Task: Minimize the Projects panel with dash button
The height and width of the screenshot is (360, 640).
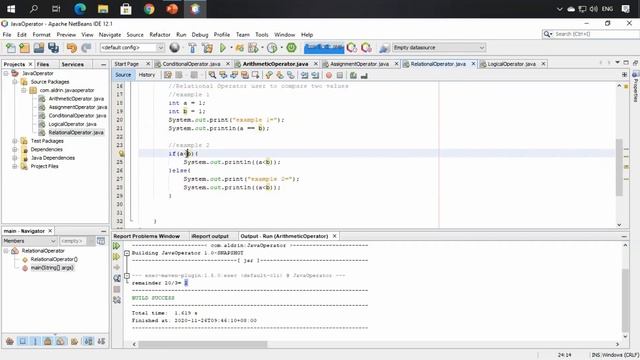Action: (x=103, y=64)
